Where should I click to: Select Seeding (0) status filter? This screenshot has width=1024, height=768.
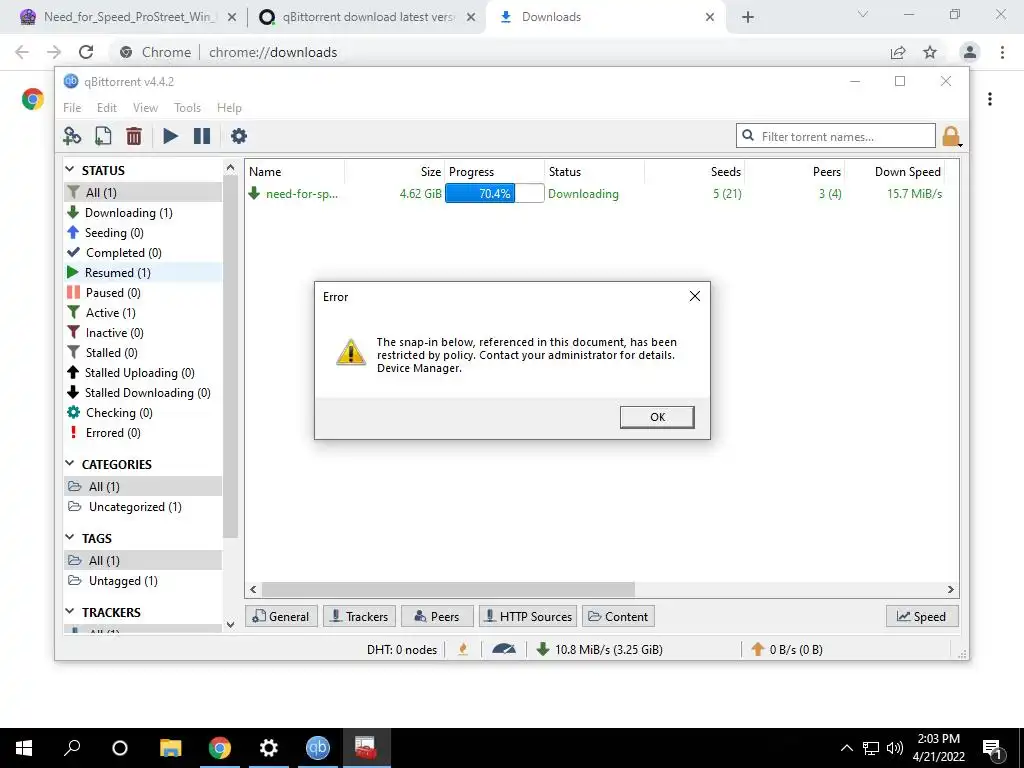click(143, 232)
